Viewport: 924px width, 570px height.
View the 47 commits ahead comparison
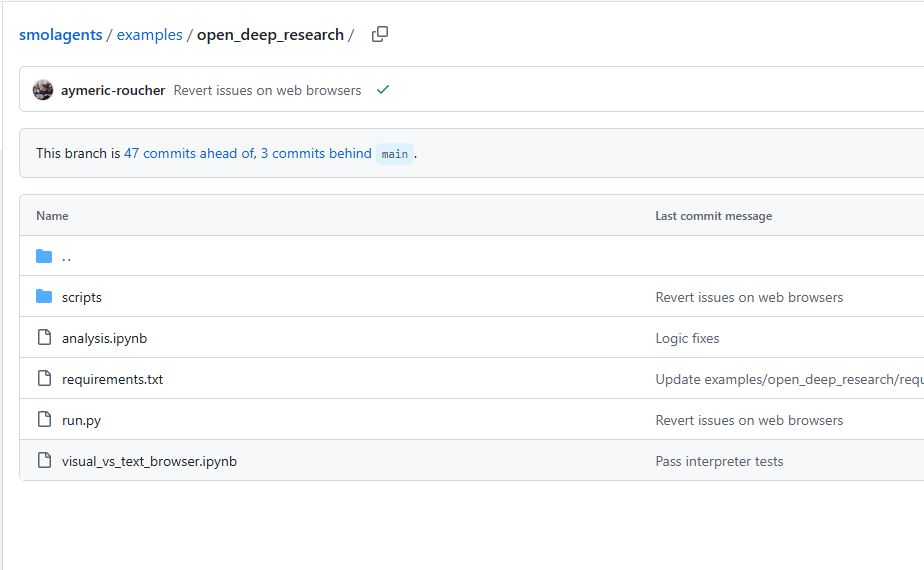(188, 153)
